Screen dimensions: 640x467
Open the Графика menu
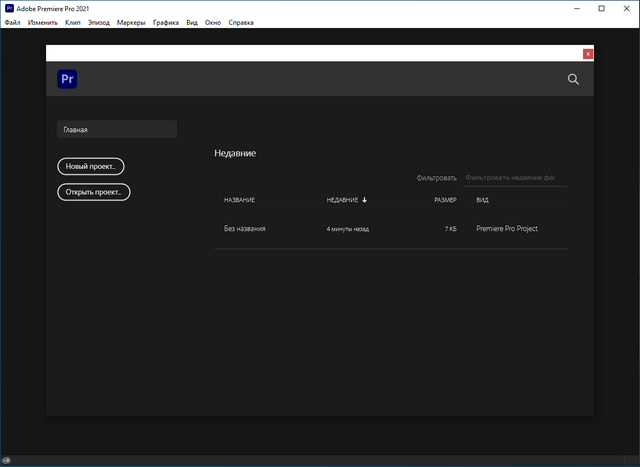166,22
